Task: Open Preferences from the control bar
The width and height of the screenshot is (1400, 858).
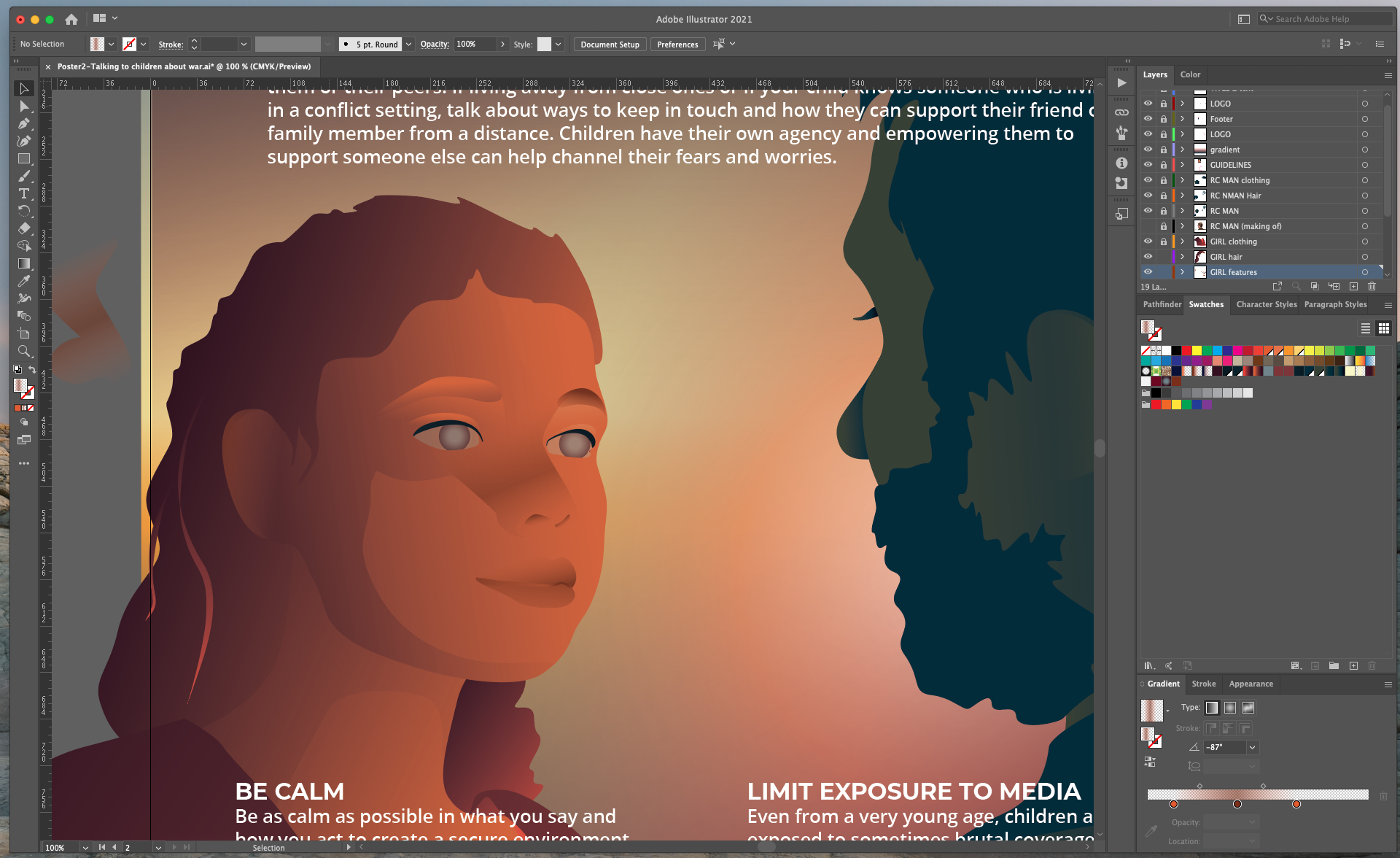Action: [677, 45]
